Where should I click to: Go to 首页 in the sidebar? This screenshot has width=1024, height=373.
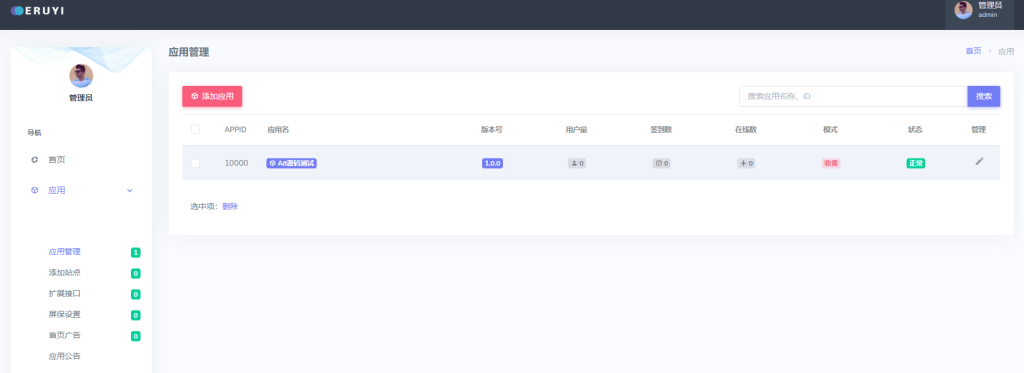point(57,159)
